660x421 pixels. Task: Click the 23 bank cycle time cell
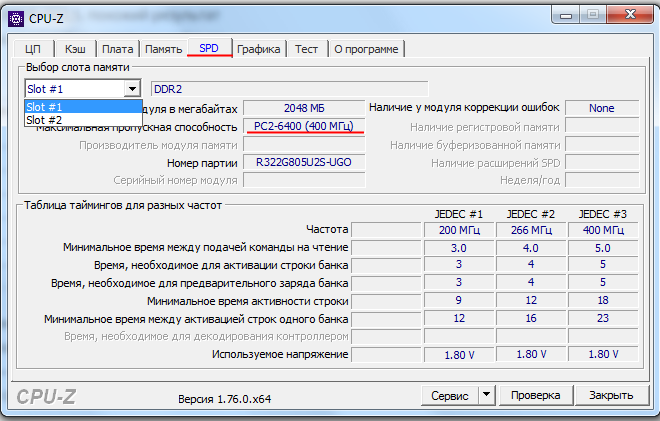(x=603, y=318)
